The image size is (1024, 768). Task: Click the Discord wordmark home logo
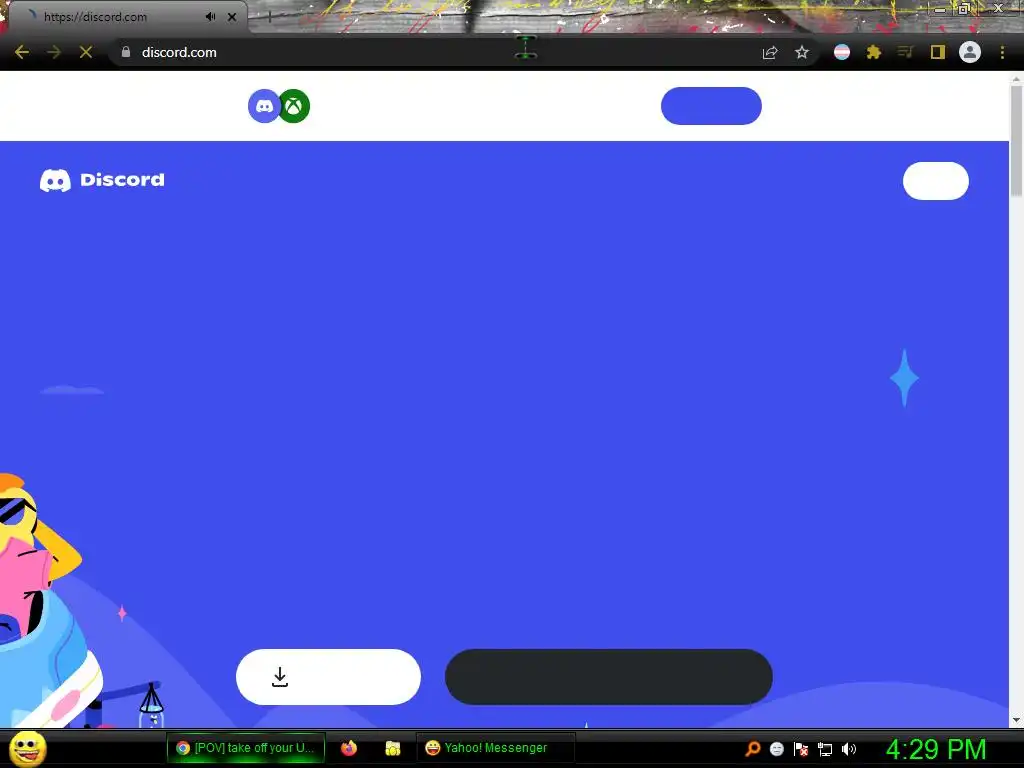click(102, 180)
